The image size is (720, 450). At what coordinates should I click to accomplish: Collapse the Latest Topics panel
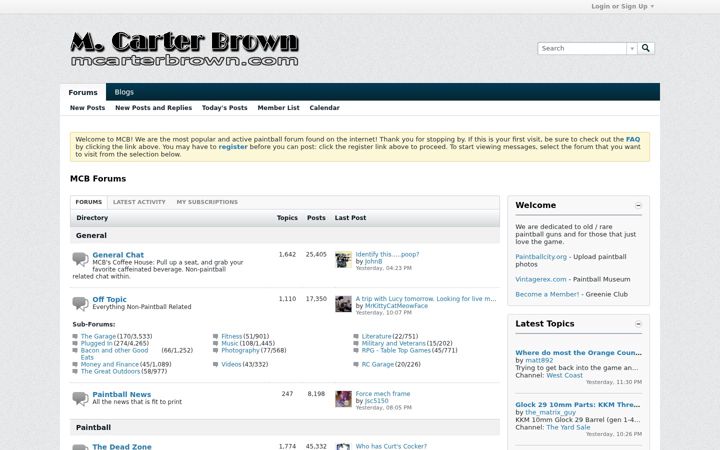click(638, 324)
